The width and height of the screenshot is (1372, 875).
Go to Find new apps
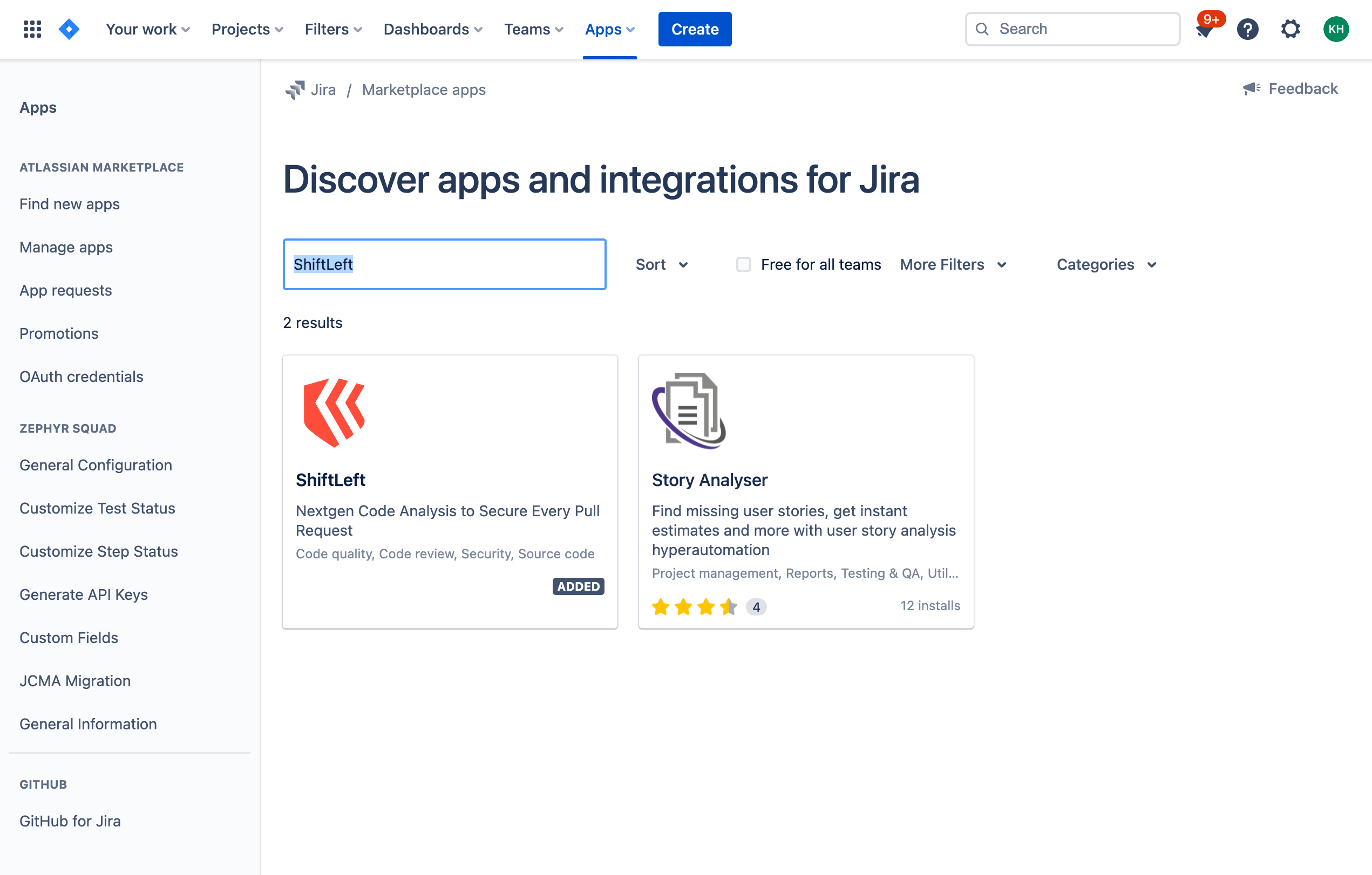[x=70, y=204]
